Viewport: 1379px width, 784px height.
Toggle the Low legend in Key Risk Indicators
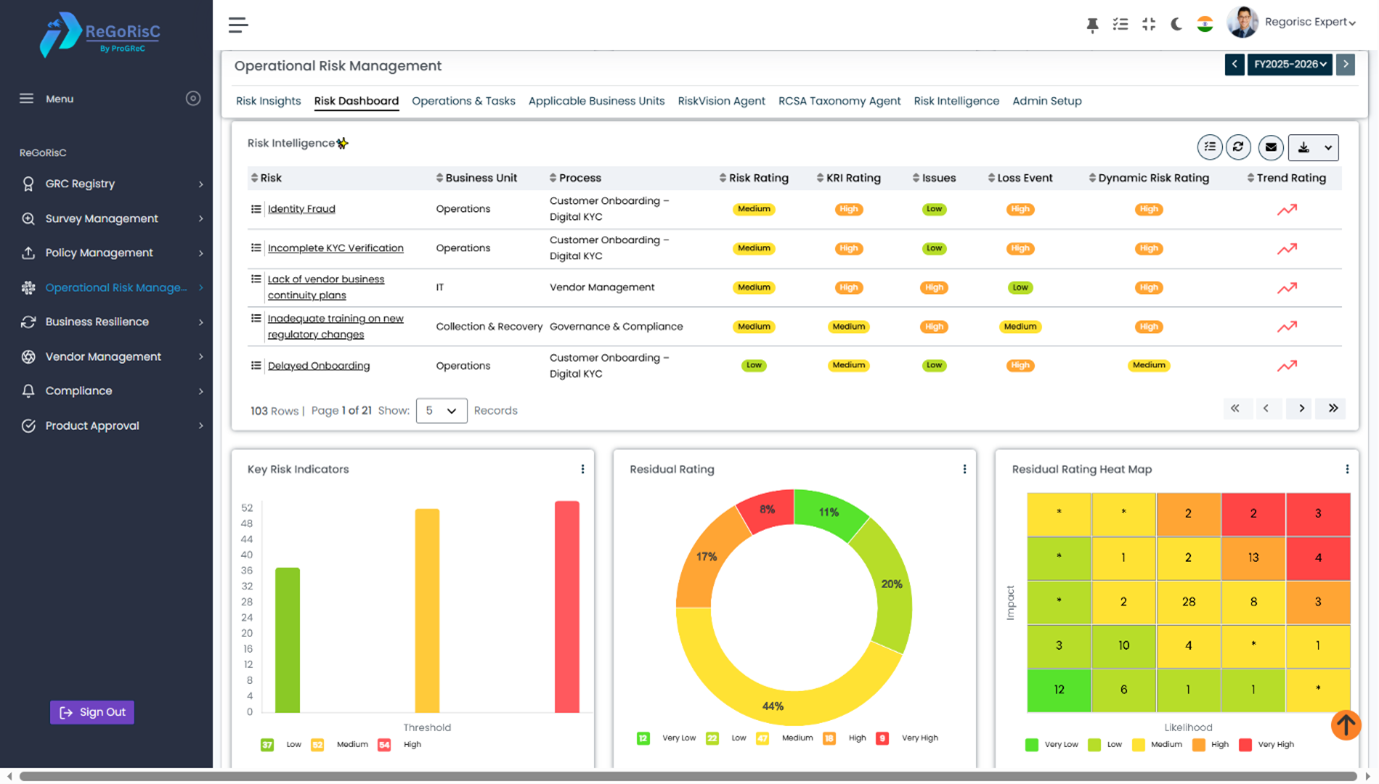click(x=268, y=745)
